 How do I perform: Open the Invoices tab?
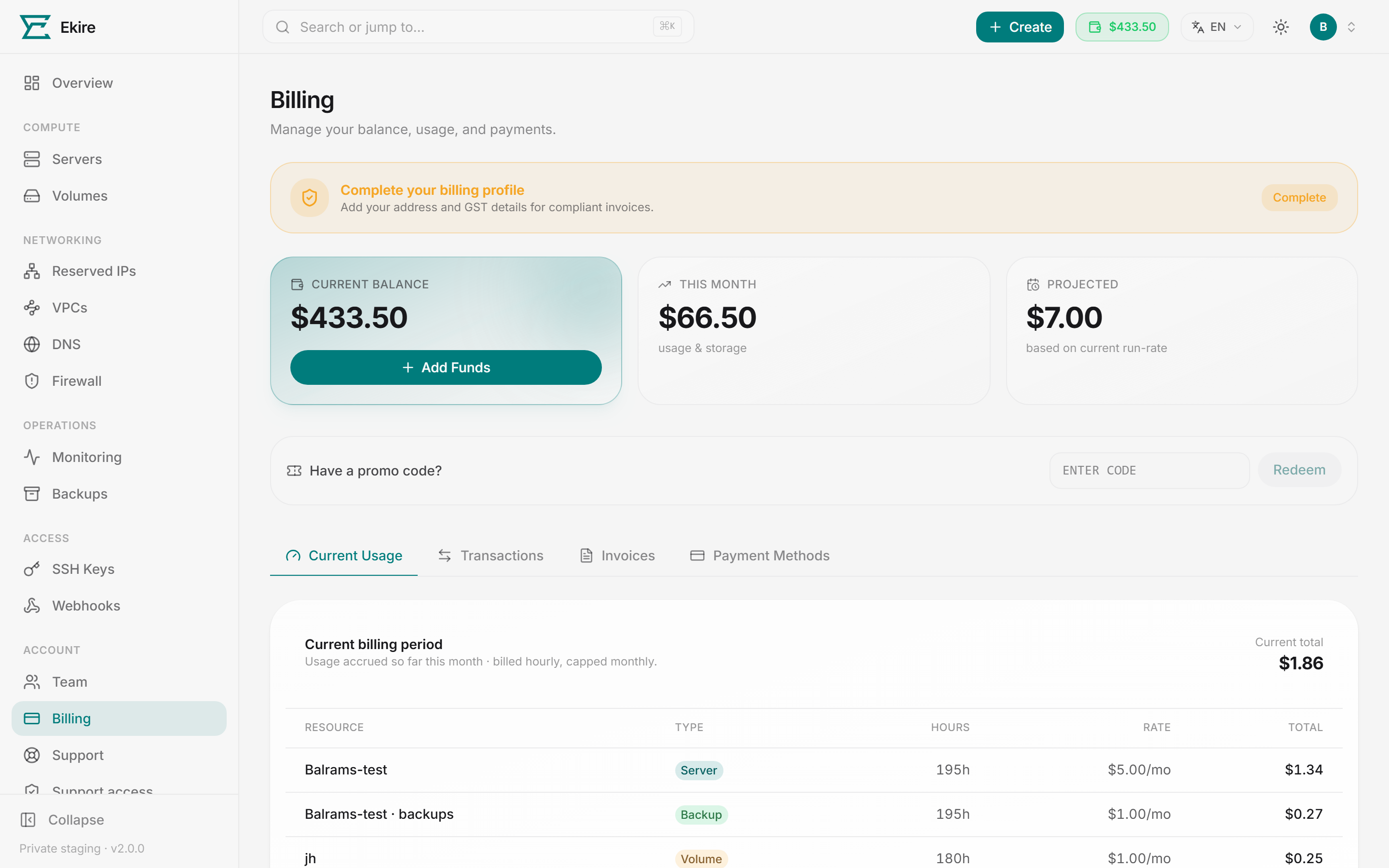click(617, 556)
